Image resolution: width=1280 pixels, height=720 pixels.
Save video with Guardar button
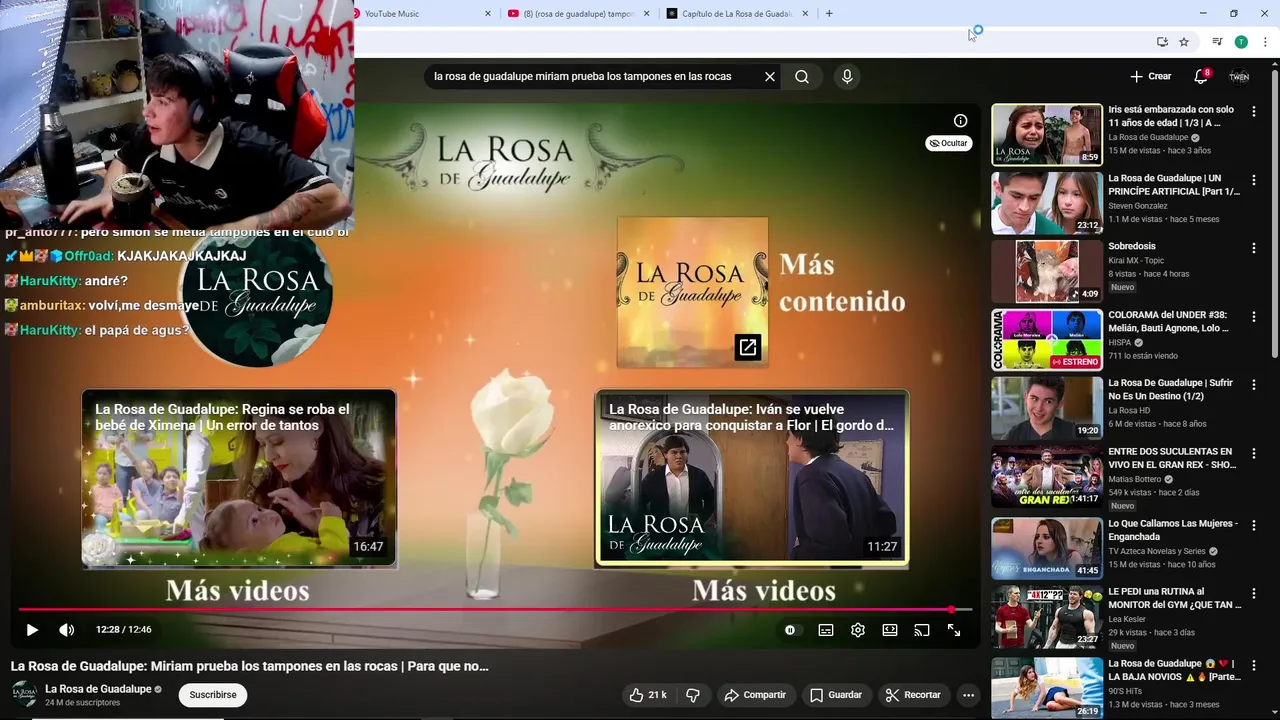(836, 695)
